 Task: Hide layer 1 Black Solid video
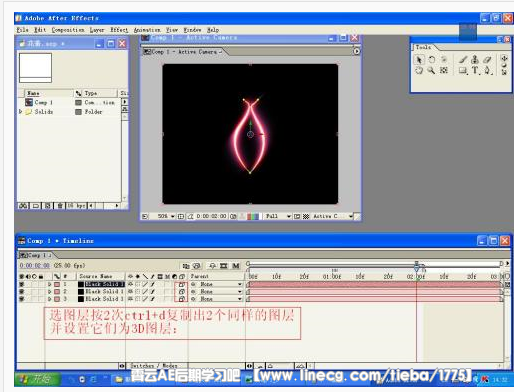[x=22, y=284]
